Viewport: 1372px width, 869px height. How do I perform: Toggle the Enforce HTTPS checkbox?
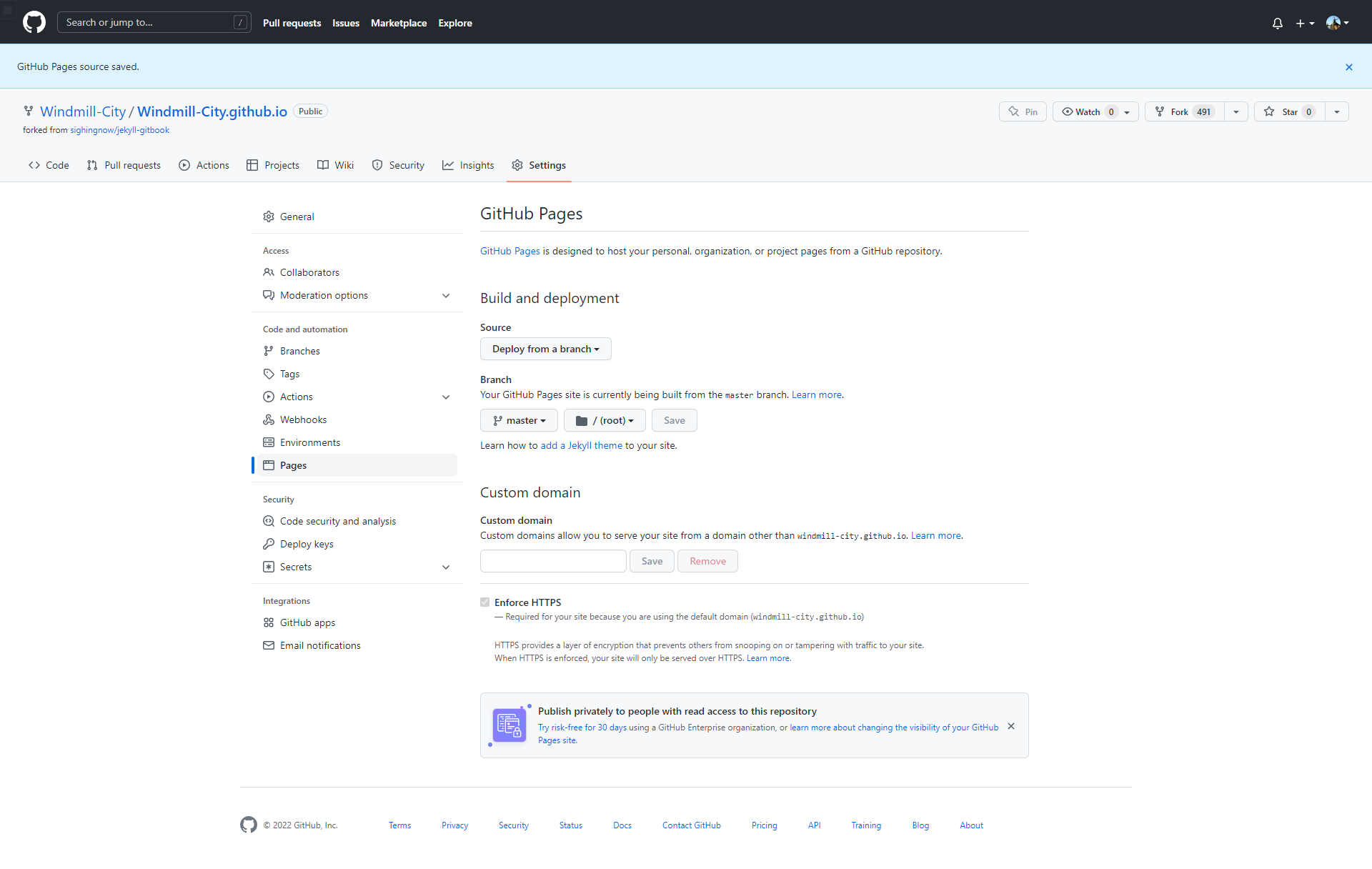pyautogui.click(x=485, y=602)
